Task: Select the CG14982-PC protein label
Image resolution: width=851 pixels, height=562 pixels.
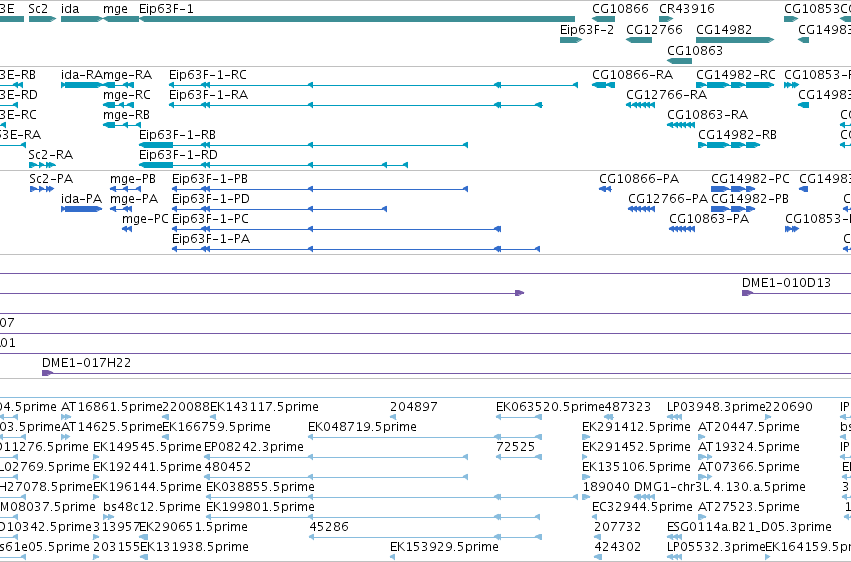Action: pos(750,179)
